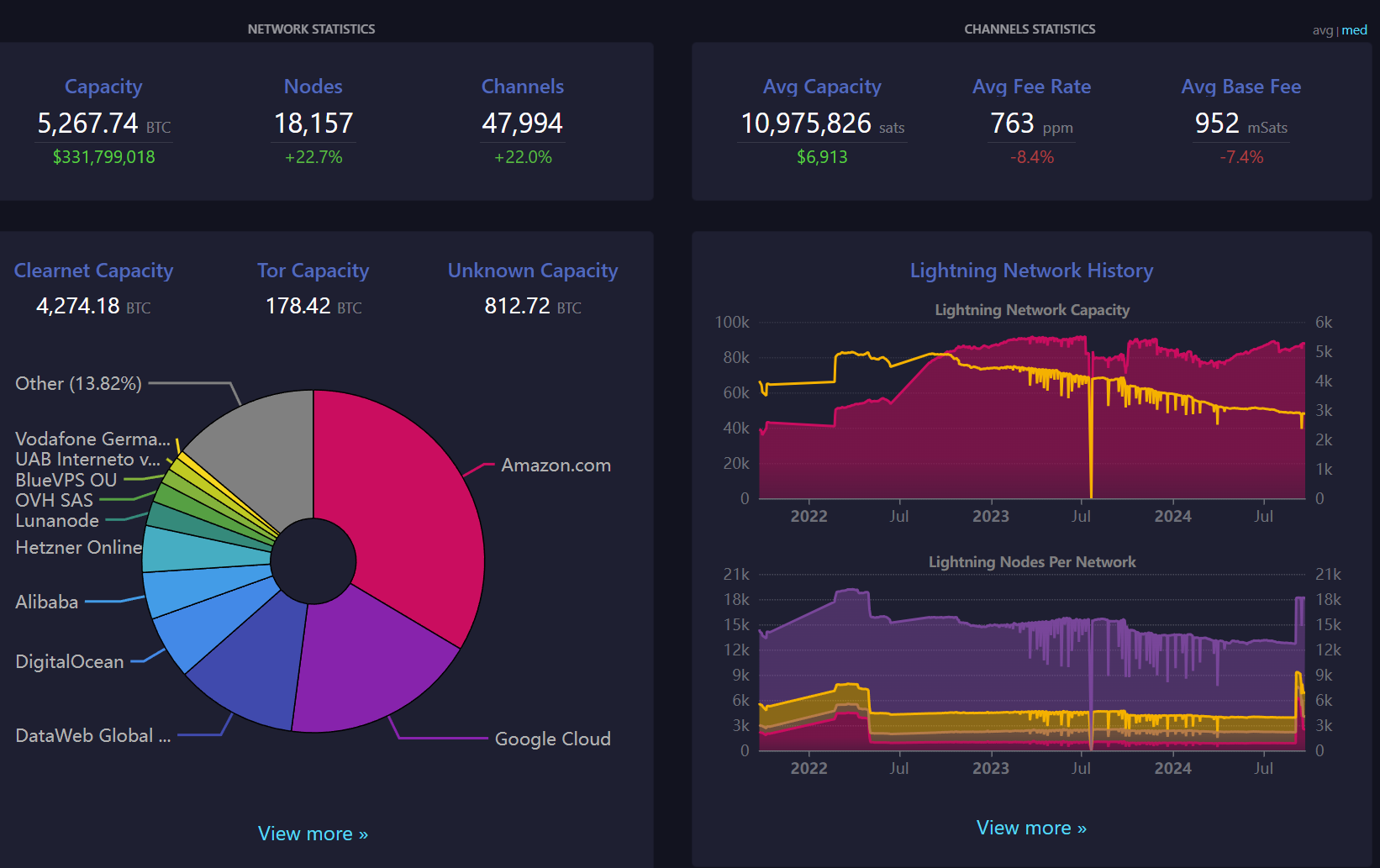Click the -8.4% fee rate change
Screen dimensions: 1380x868
tap(1031, 157)
